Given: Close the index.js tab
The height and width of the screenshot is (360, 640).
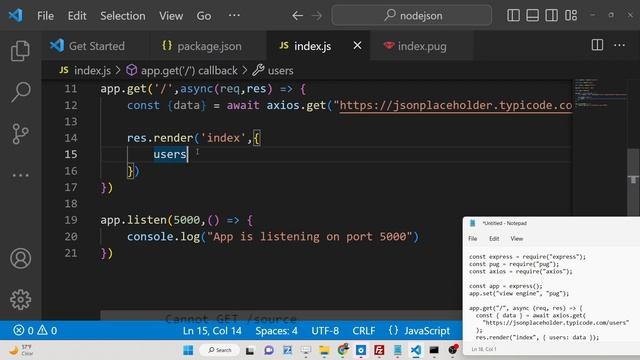Looking at the screenshot, I should (x=357, y=45).
